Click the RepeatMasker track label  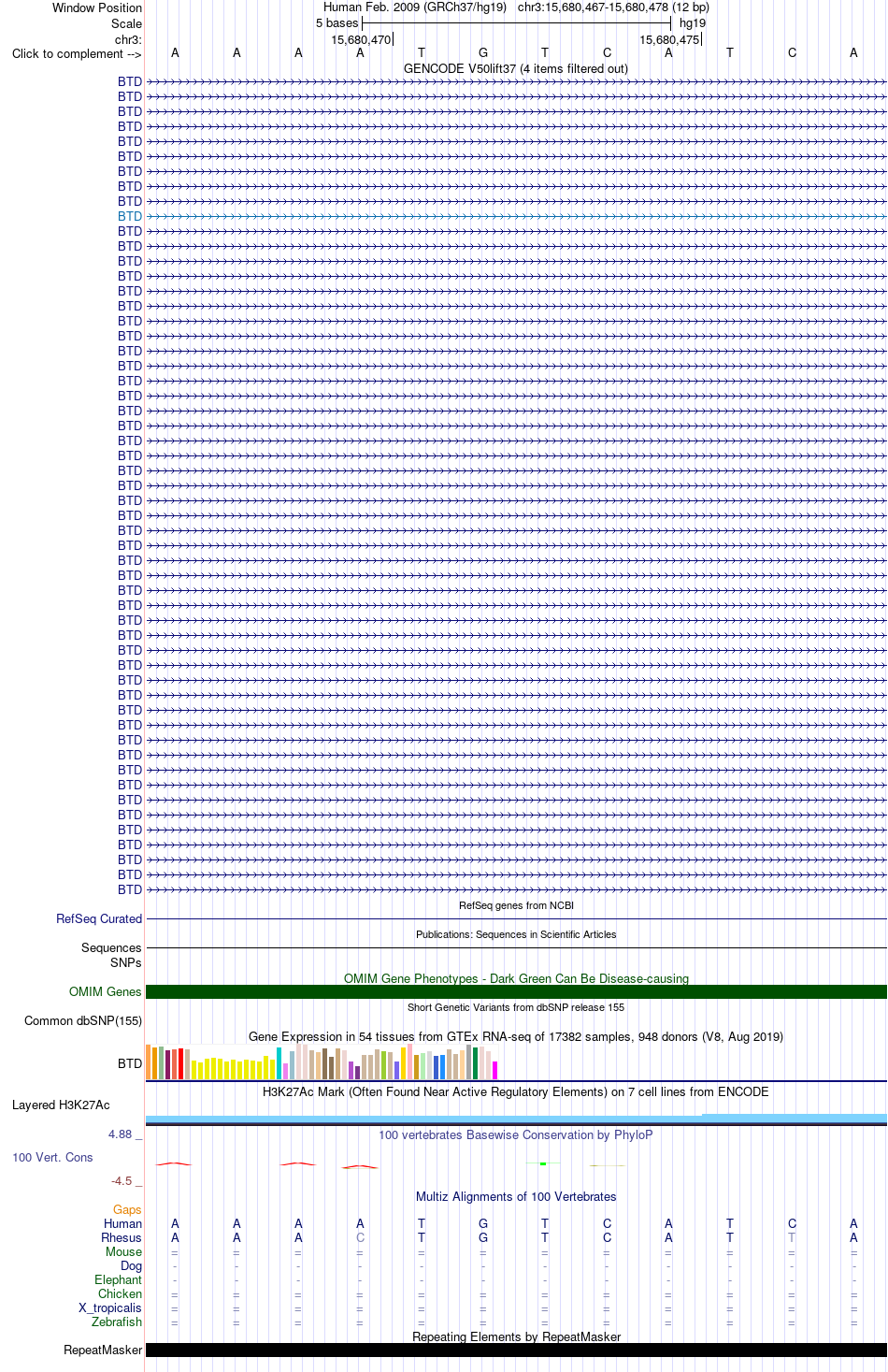click(103, 1350)
